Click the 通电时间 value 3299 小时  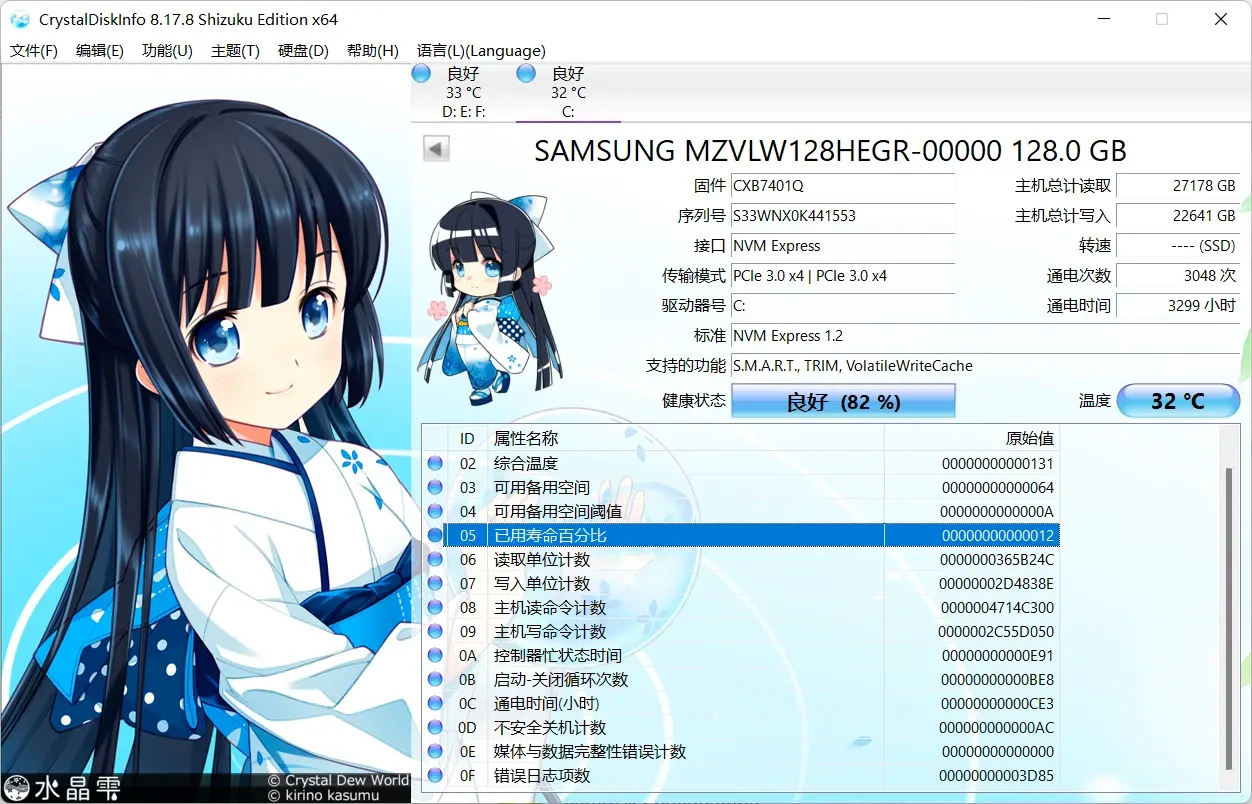1178,306
